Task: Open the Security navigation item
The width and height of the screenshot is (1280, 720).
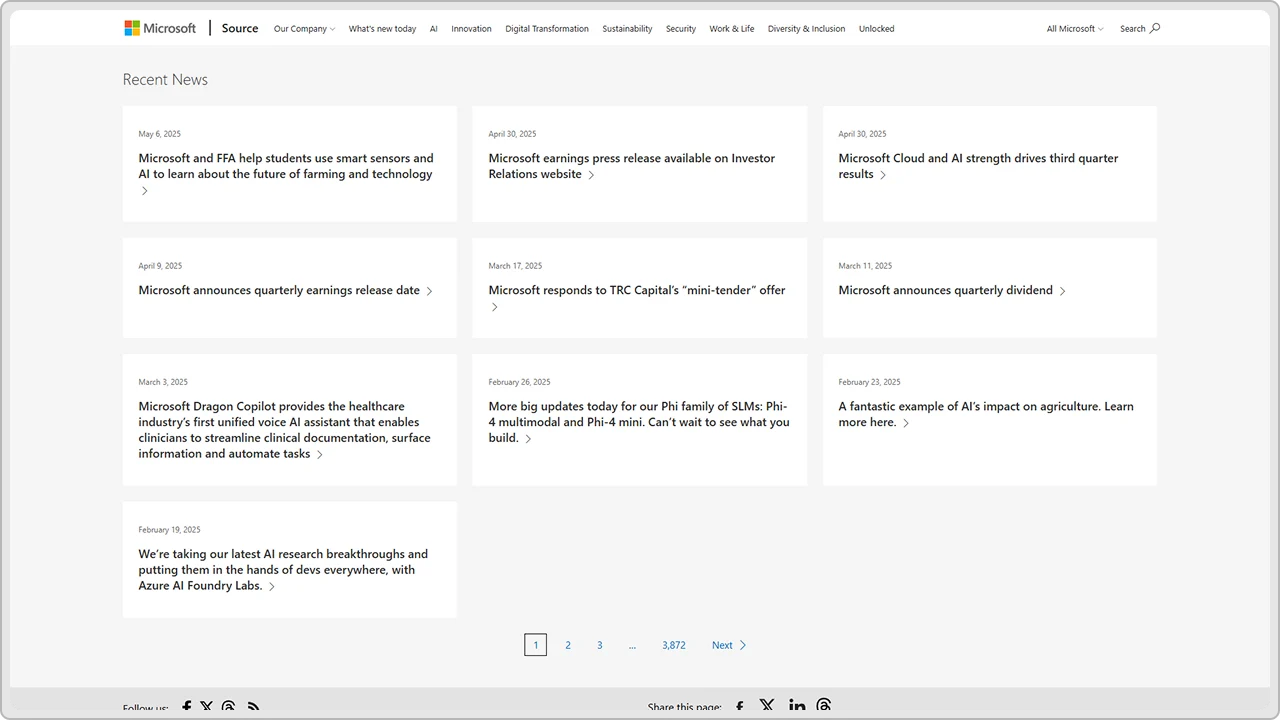Action: click(x=681, y=29)
